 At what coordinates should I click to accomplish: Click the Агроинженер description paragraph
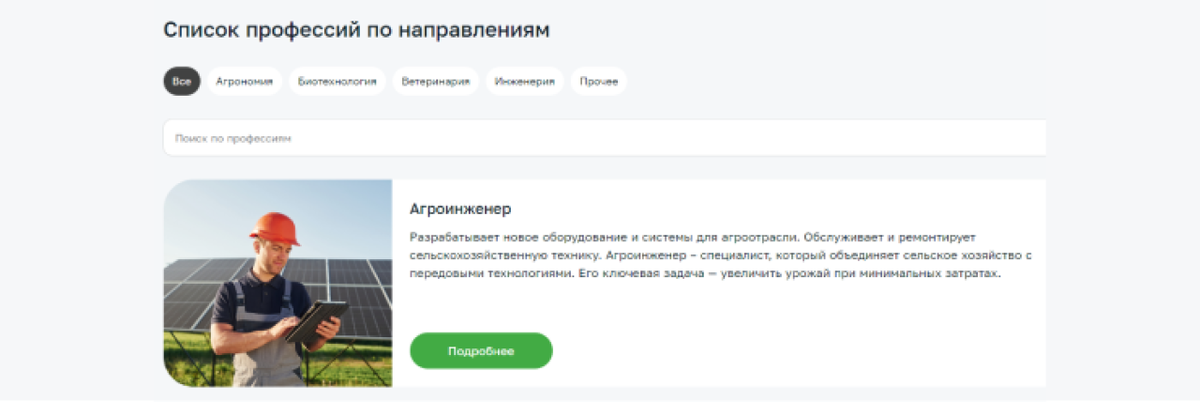coord(721,255)
